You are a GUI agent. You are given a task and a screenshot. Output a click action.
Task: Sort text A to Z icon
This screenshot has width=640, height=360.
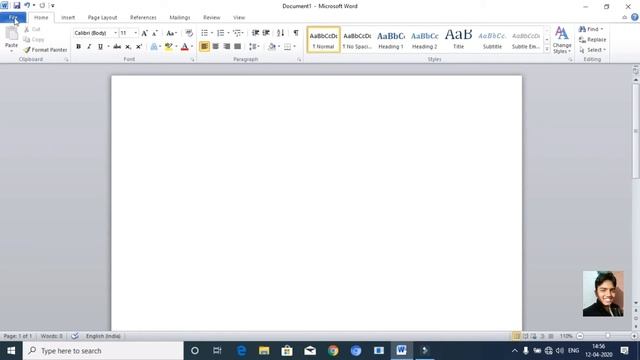pos(280,33)
